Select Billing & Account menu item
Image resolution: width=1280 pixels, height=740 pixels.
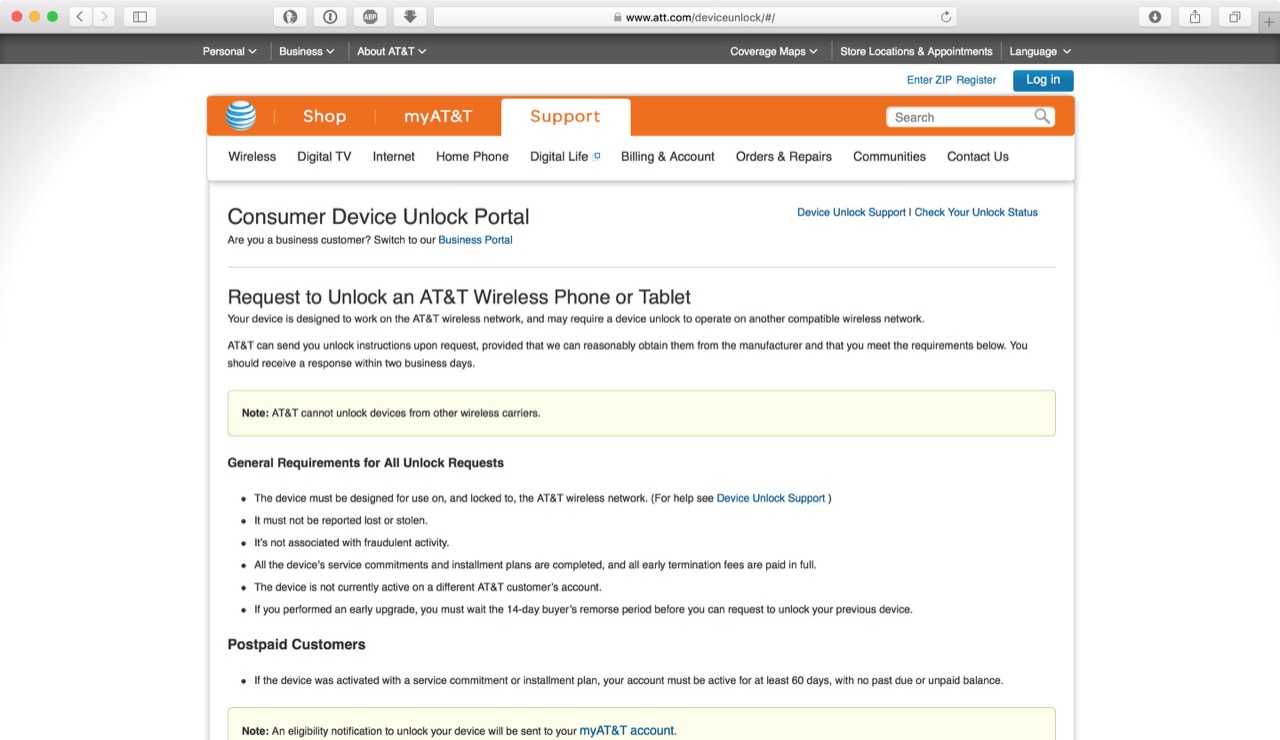(667, 156)
